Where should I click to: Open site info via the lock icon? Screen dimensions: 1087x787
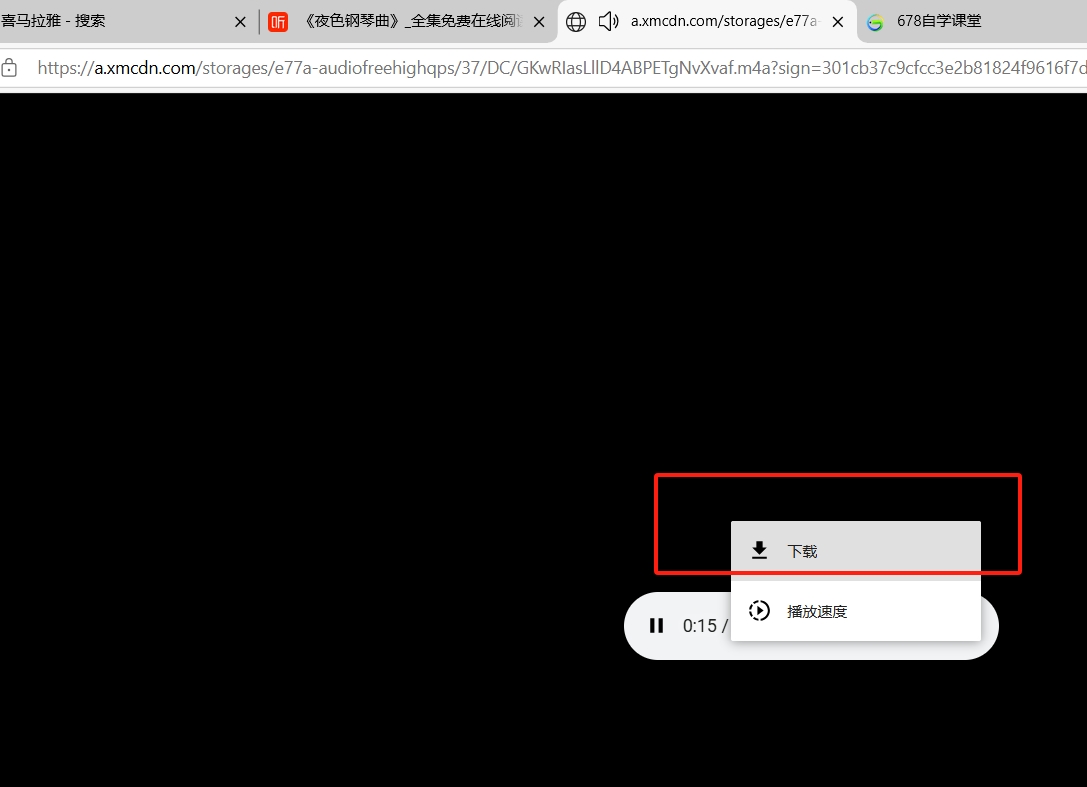point(10,68)
